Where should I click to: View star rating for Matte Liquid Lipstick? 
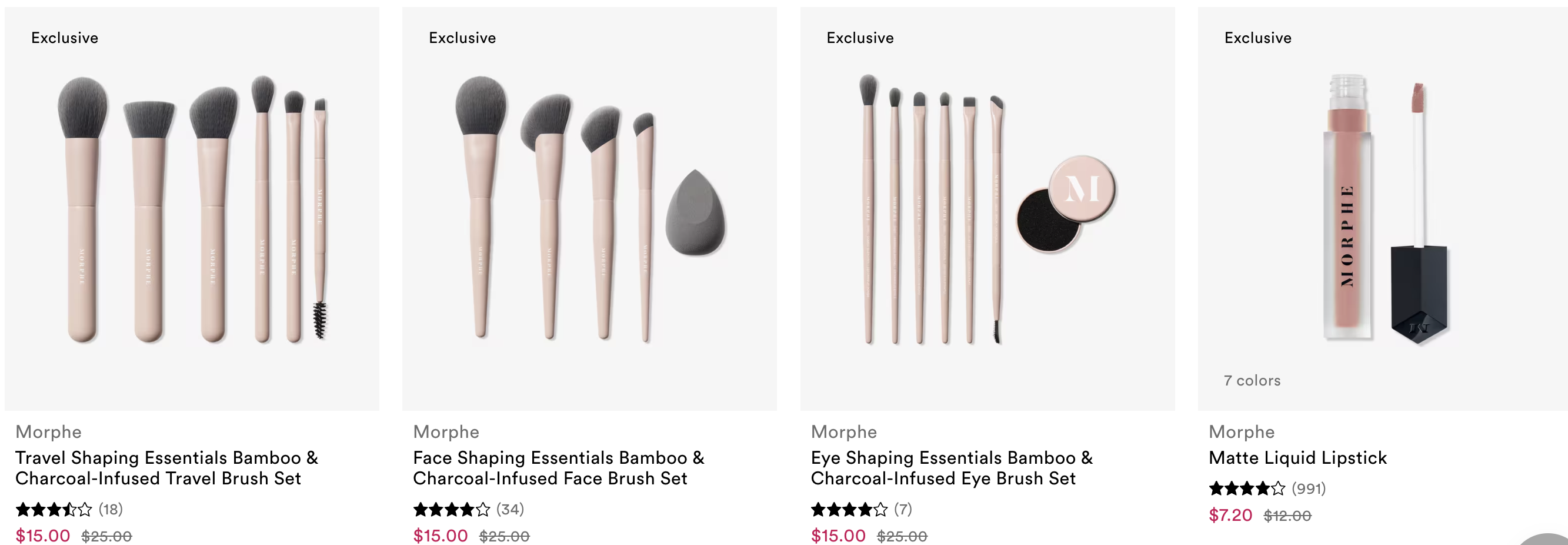pyautogui.click(x=1247, y=488)
